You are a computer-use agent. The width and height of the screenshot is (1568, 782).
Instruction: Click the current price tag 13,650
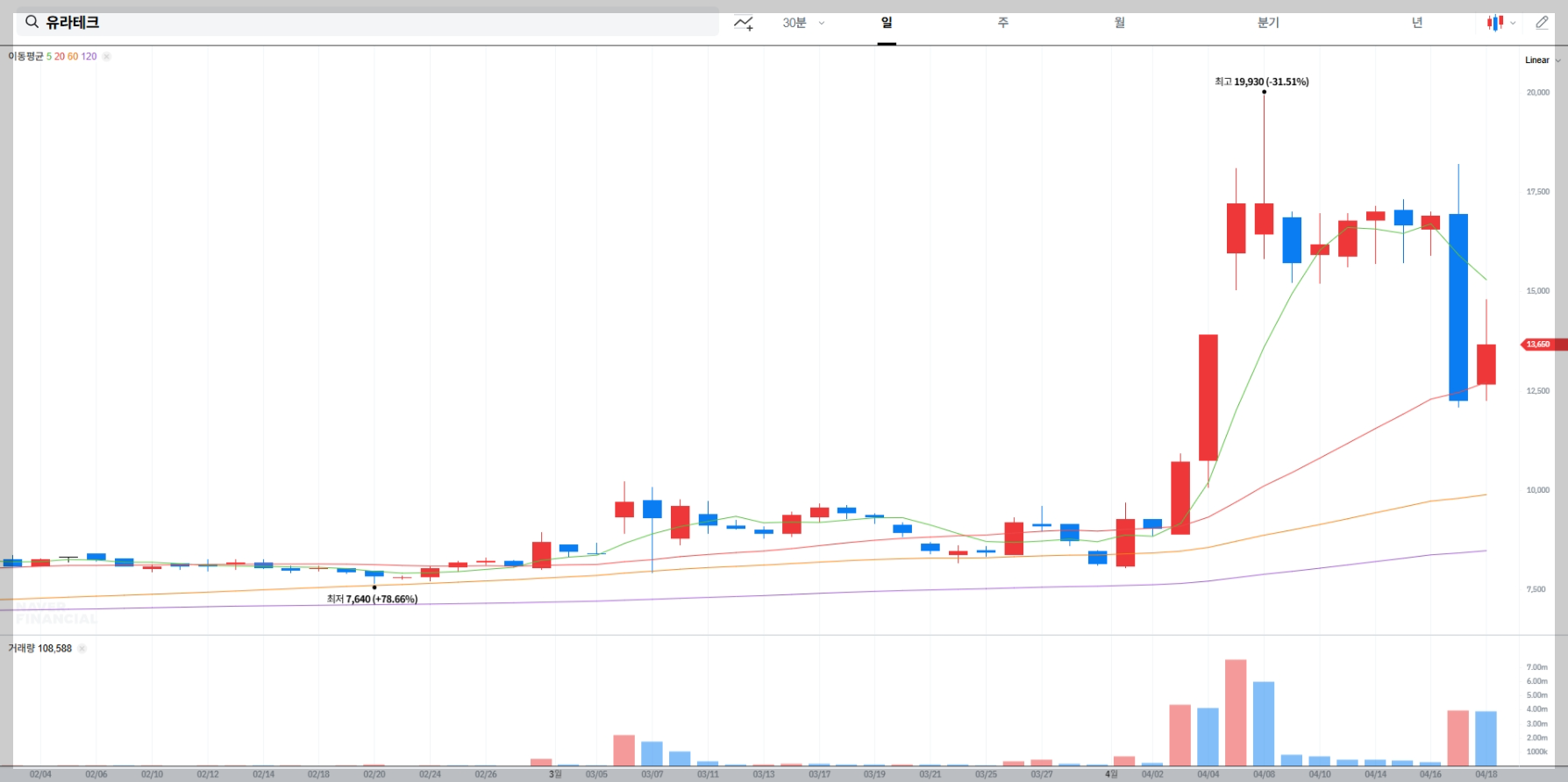coord(1542,345)
